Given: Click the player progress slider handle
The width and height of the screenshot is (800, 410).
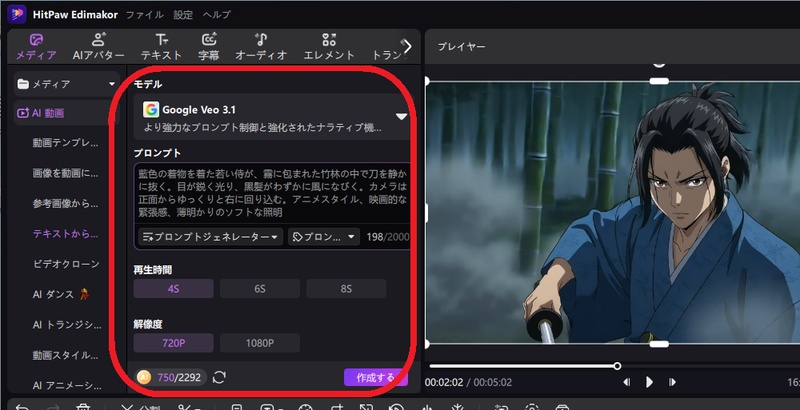Looking at the screenshot, I should [617, 366].
